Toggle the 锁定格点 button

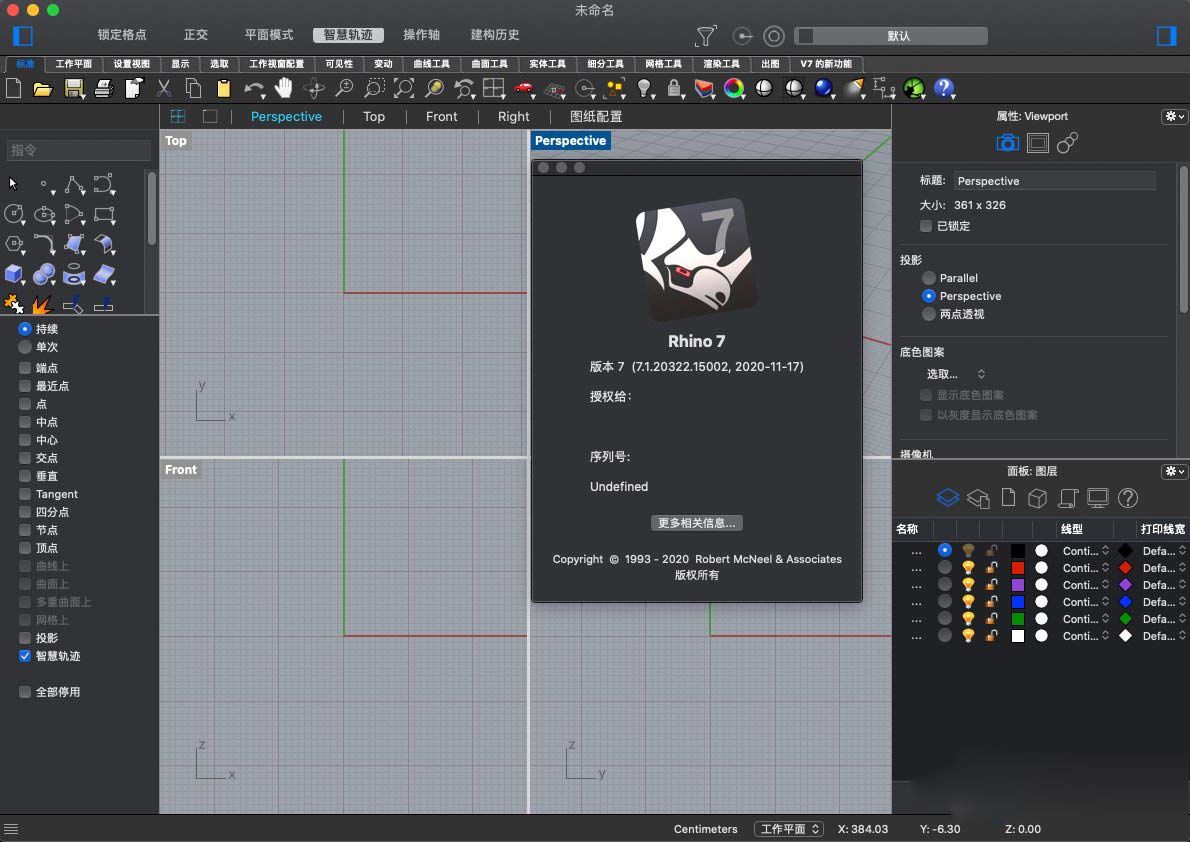(x=122, y=35)
